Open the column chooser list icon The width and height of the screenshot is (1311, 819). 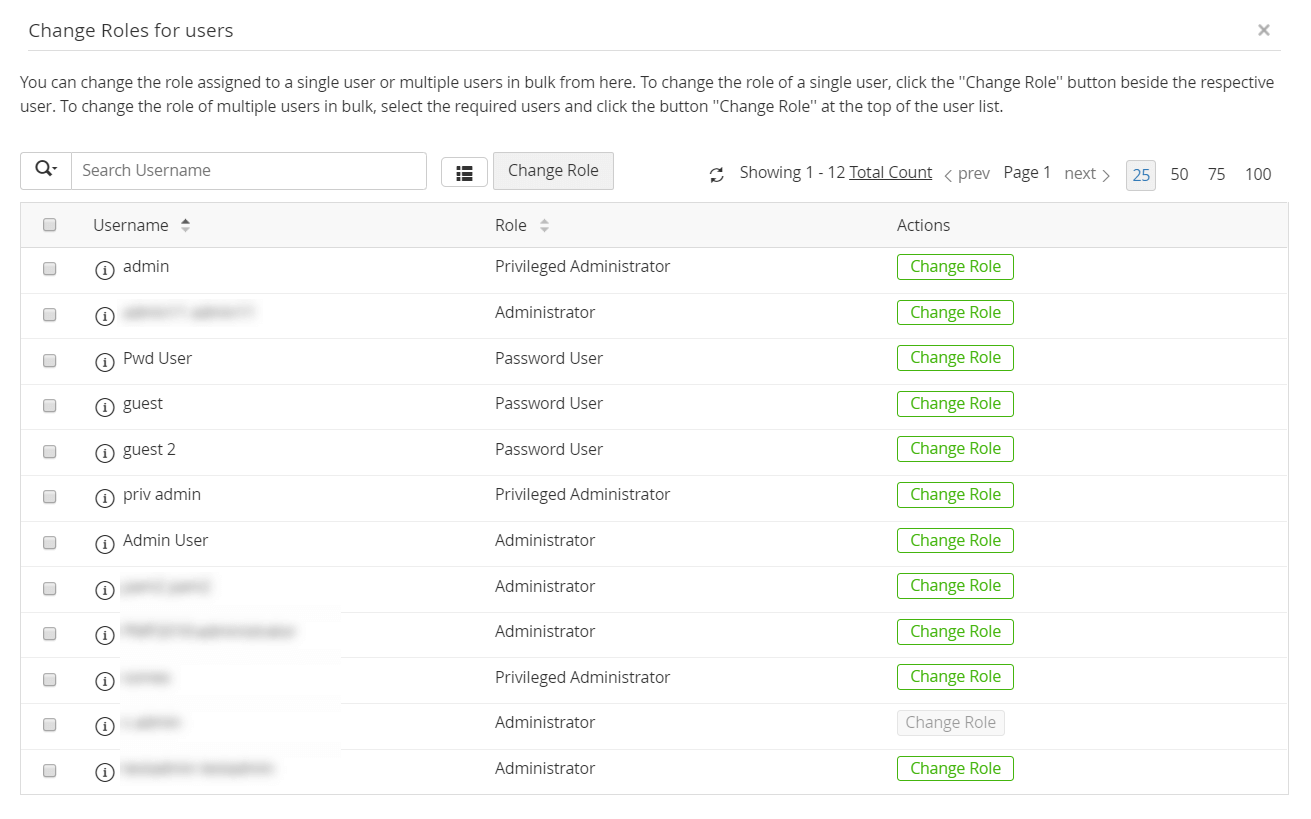[x=464, y=173]
